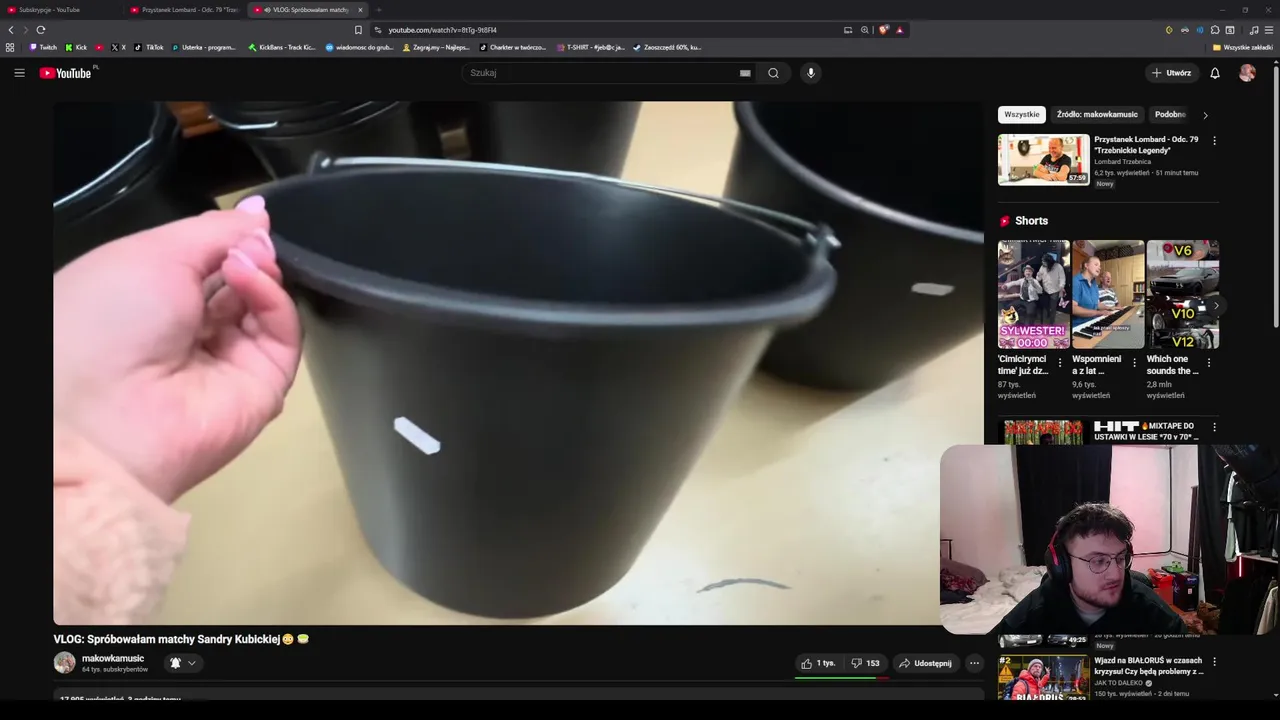Image resolution: width=1280 pixels, height=720 pixels.
Task: Go to the YouTube home logo
Action: pyautogui.click(x=66, y=73)
